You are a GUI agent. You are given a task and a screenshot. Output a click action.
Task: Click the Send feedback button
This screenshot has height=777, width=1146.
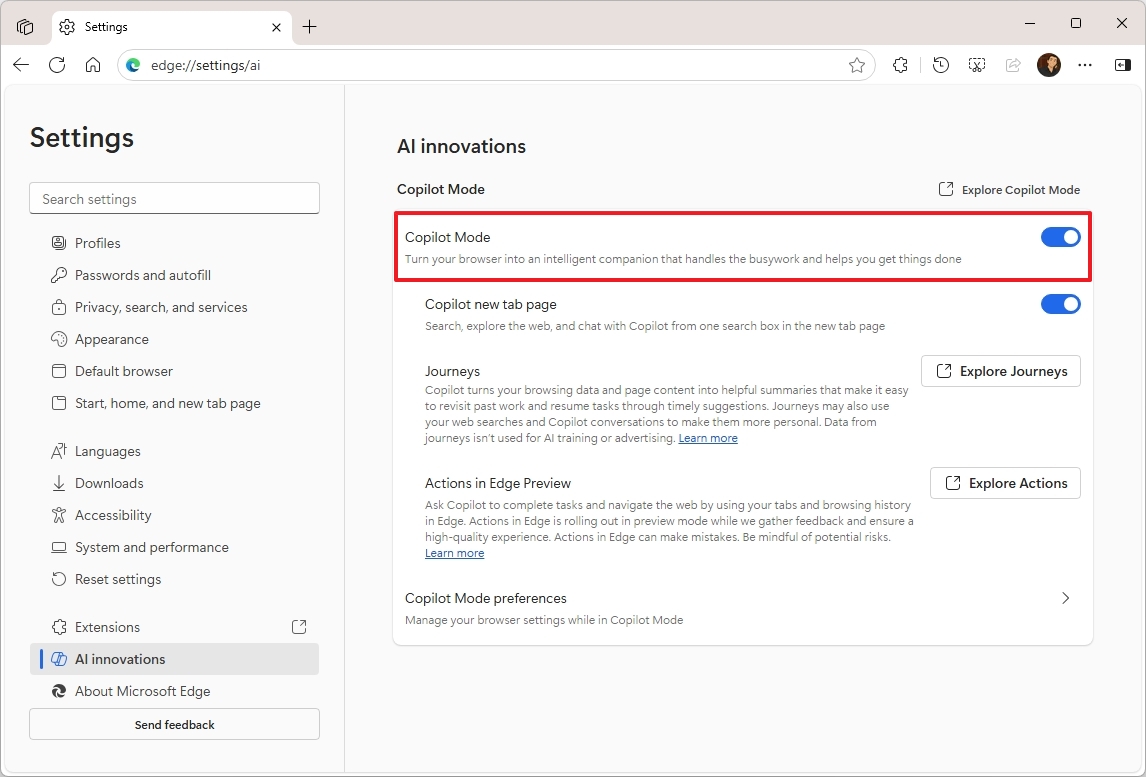174,724
